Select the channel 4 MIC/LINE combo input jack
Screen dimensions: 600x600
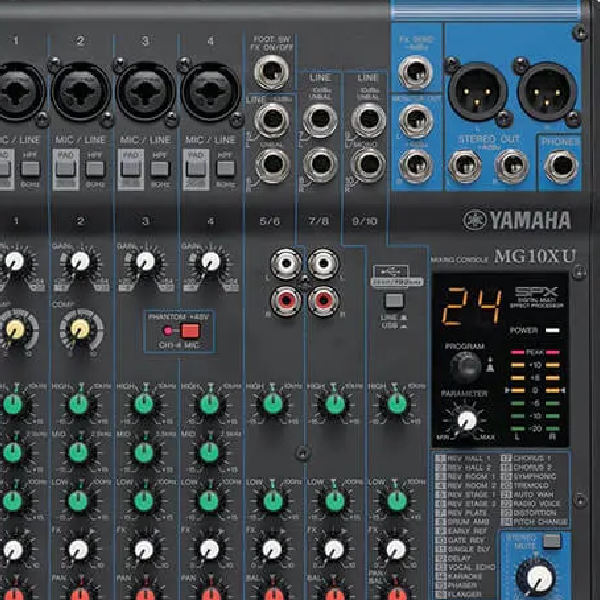point(210,92)
